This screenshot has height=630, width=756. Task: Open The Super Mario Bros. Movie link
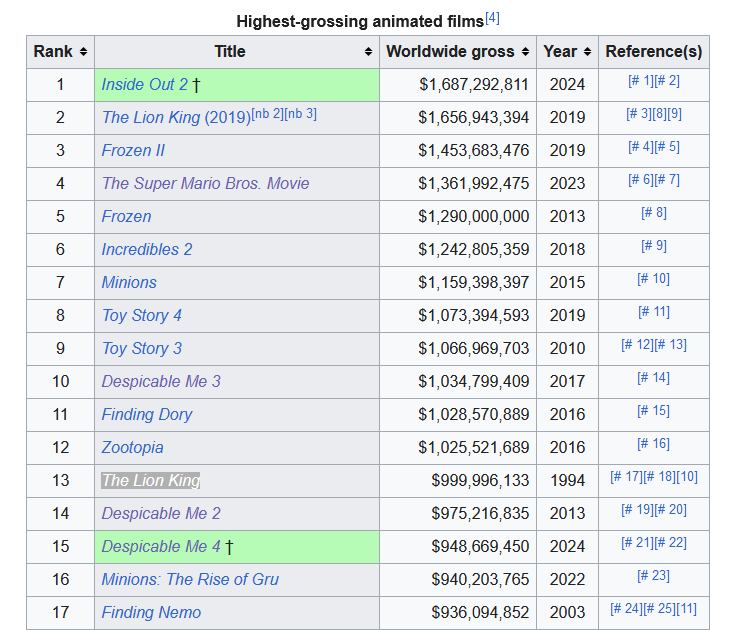pyautogui.click(x=205, y=184)
